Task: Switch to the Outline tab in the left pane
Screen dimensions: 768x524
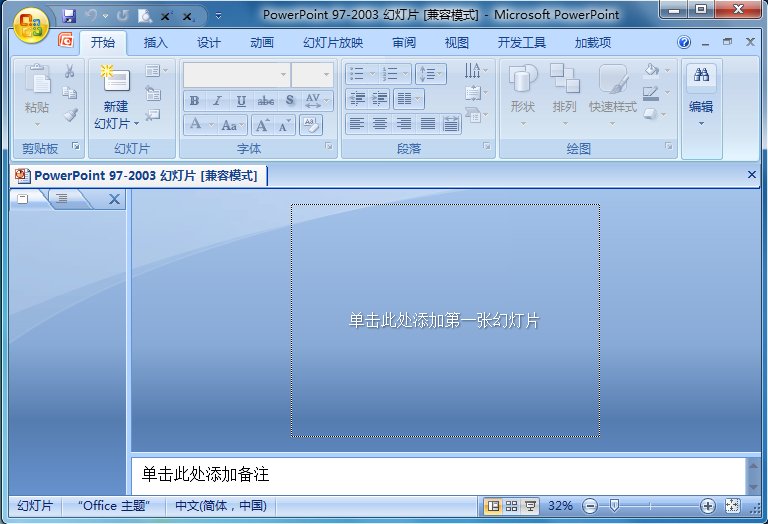Action: pyautogui.click(x=62, y=198)
